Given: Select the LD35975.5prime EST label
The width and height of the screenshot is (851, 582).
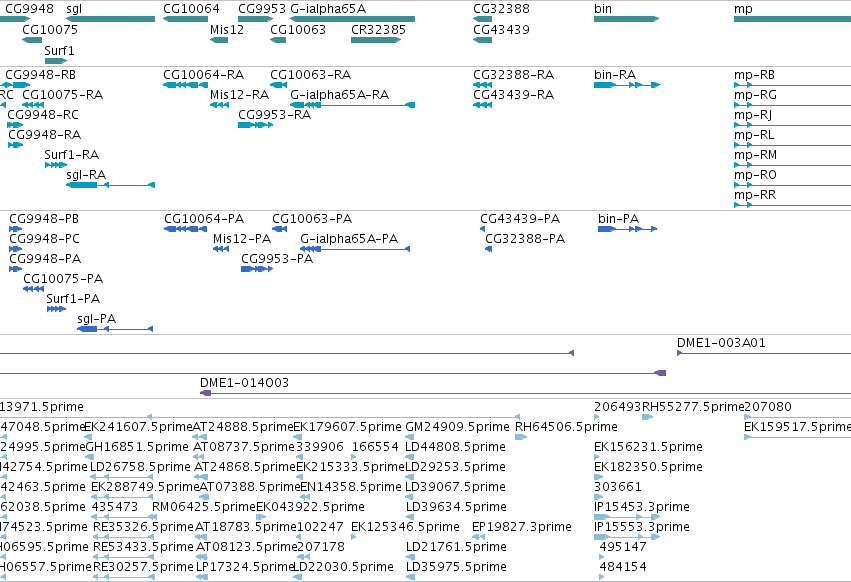Looking at the screenshot, I should click(x=456, y=567).
